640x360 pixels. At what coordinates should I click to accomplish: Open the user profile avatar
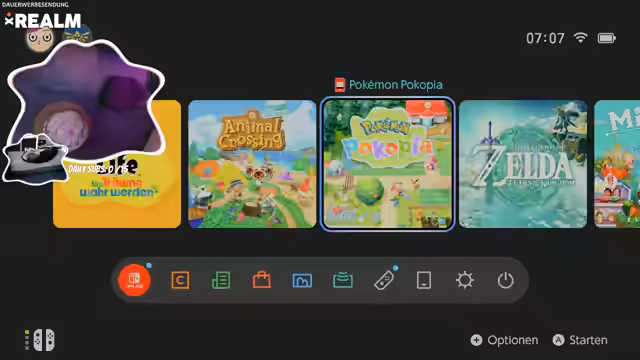tap(40, 39)
